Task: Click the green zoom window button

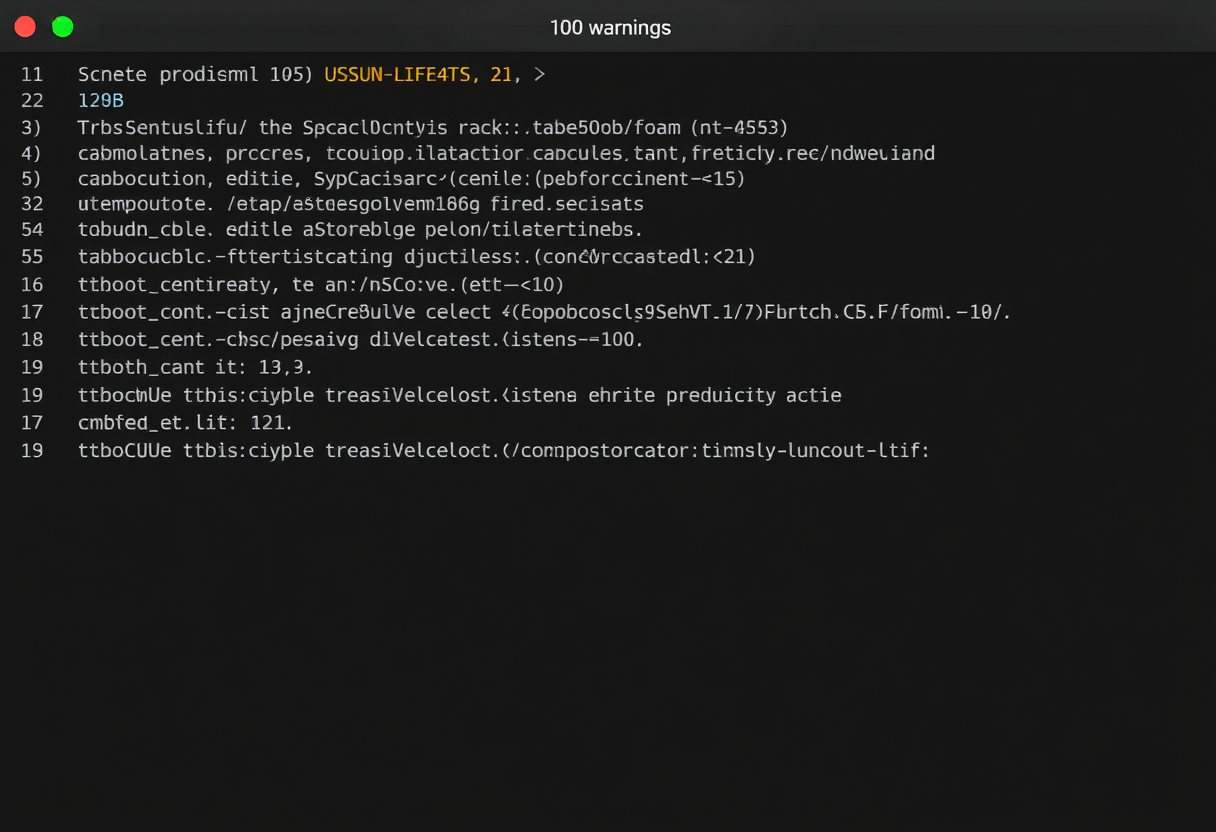Action: pyautogui.click(x=63, y=27)
